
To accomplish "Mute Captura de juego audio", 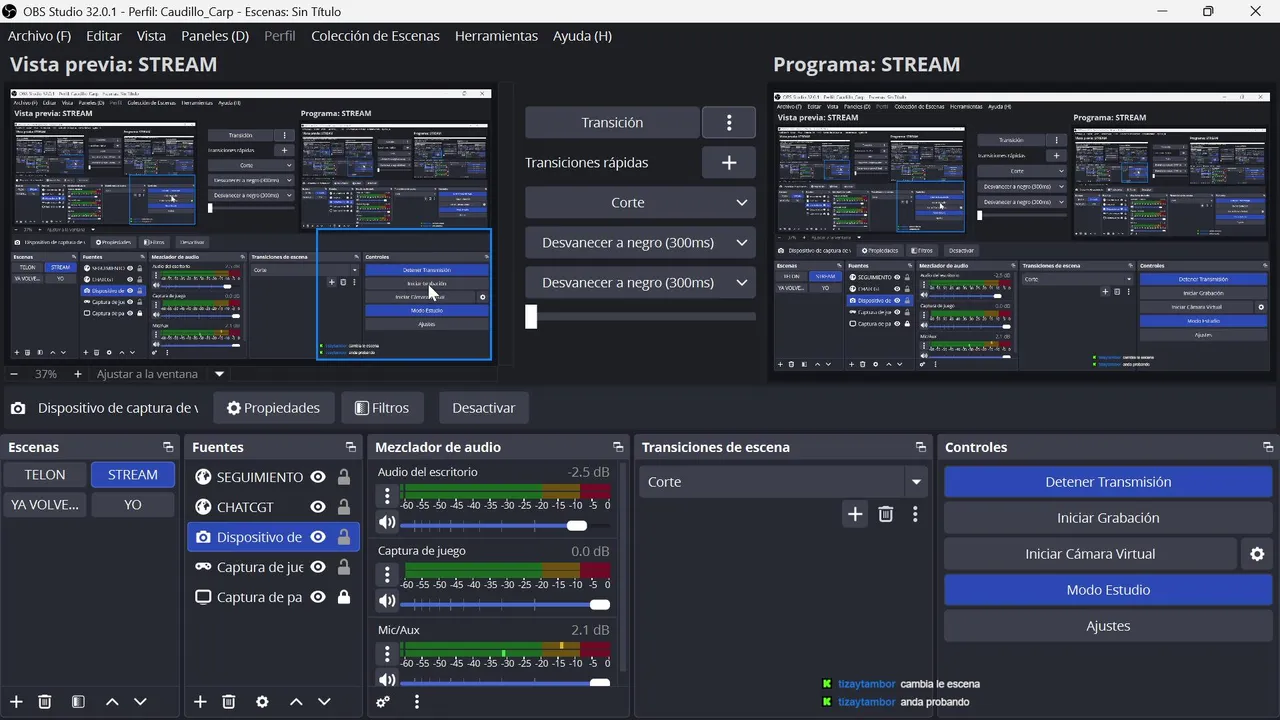I will tap(387, 601).
